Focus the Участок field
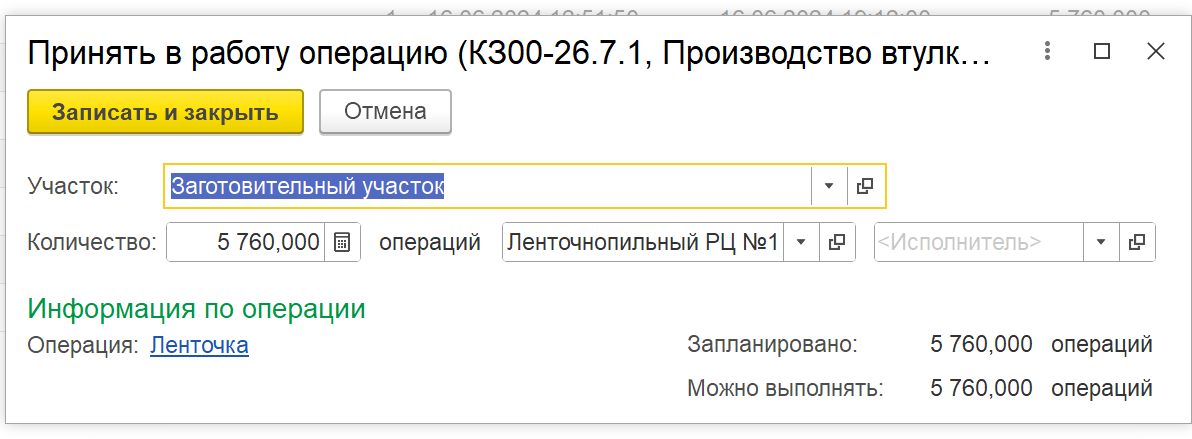Image resolution: width=1192 pixels, height=439 pixels. tap(487, 186)
